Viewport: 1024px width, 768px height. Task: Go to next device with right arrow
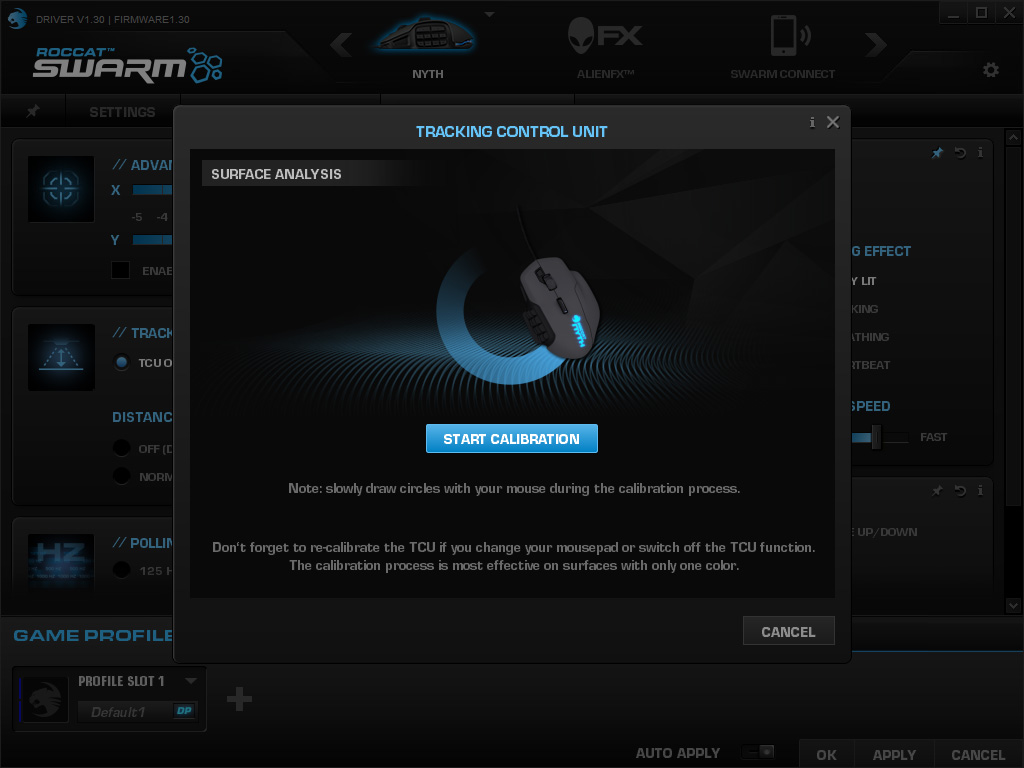[x=876, y=45]
